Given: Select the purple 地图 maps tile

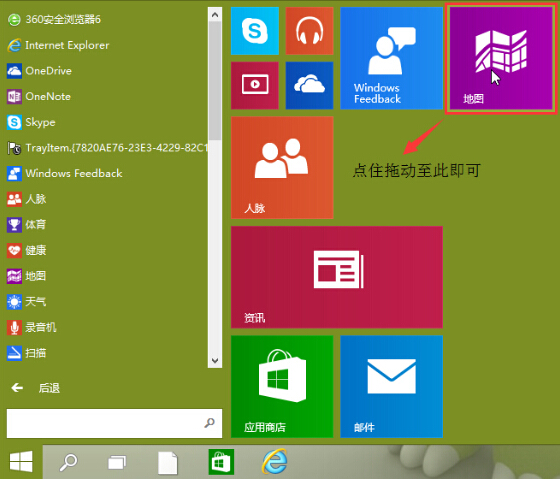Looking at the screenshot, I should (501, 58).
